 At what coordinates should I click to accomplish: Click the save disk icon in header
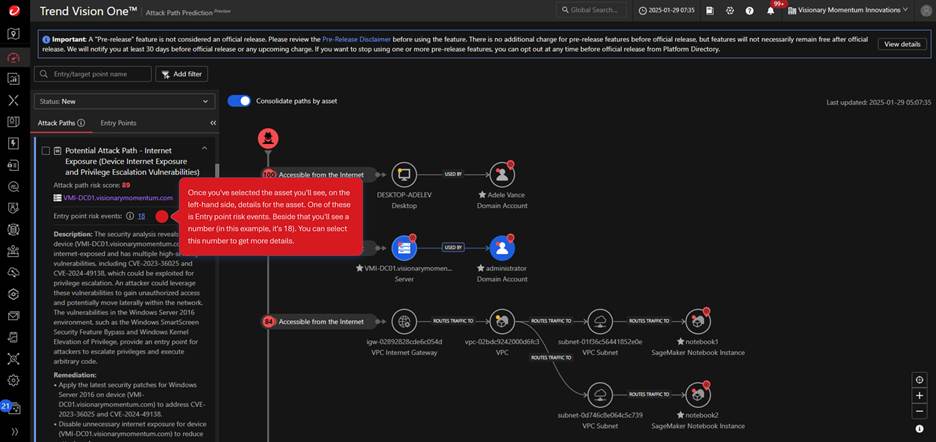tap(709, 10)
